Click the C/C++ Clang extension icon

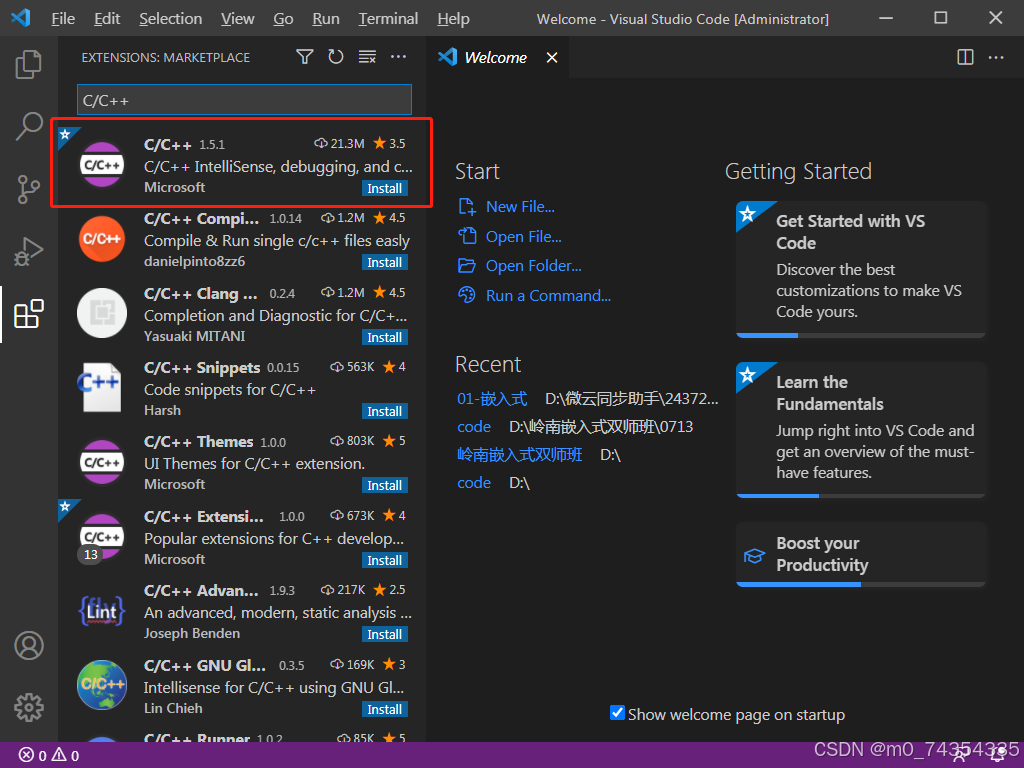click(102, 313)
